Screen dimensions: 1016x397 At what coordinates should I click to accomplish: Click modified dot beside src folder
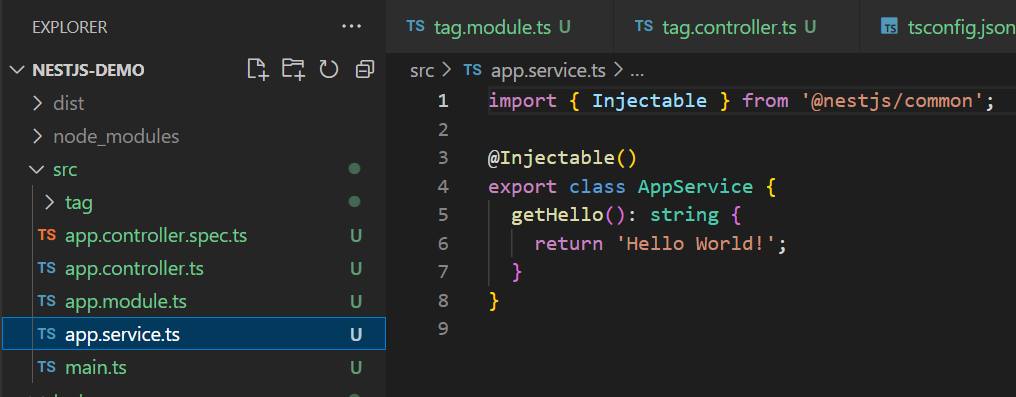coord(354,169)
